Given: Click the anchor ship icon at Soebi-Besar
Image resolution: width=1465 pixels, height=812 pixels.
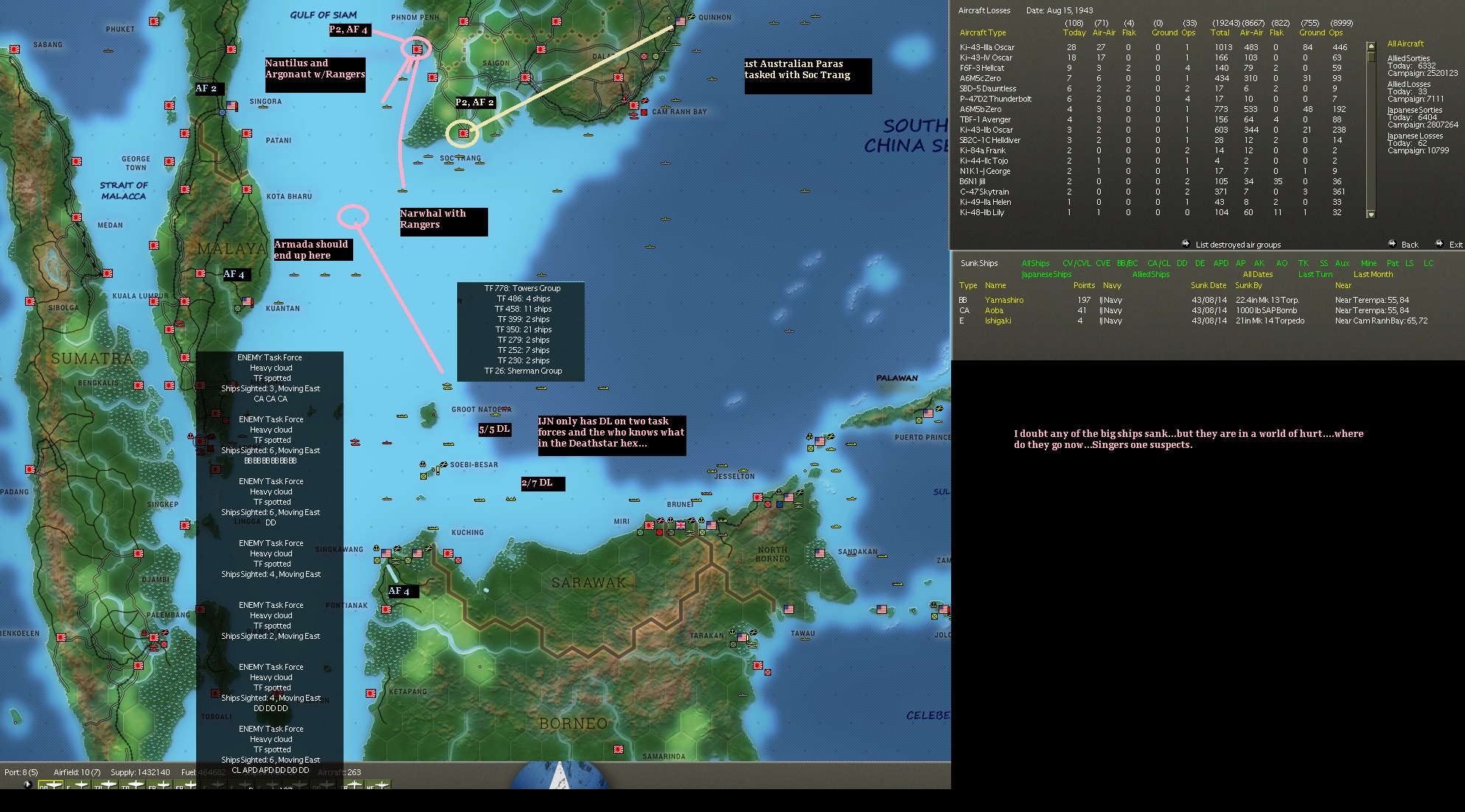Looking at the screenshot, I should point(423,465).
